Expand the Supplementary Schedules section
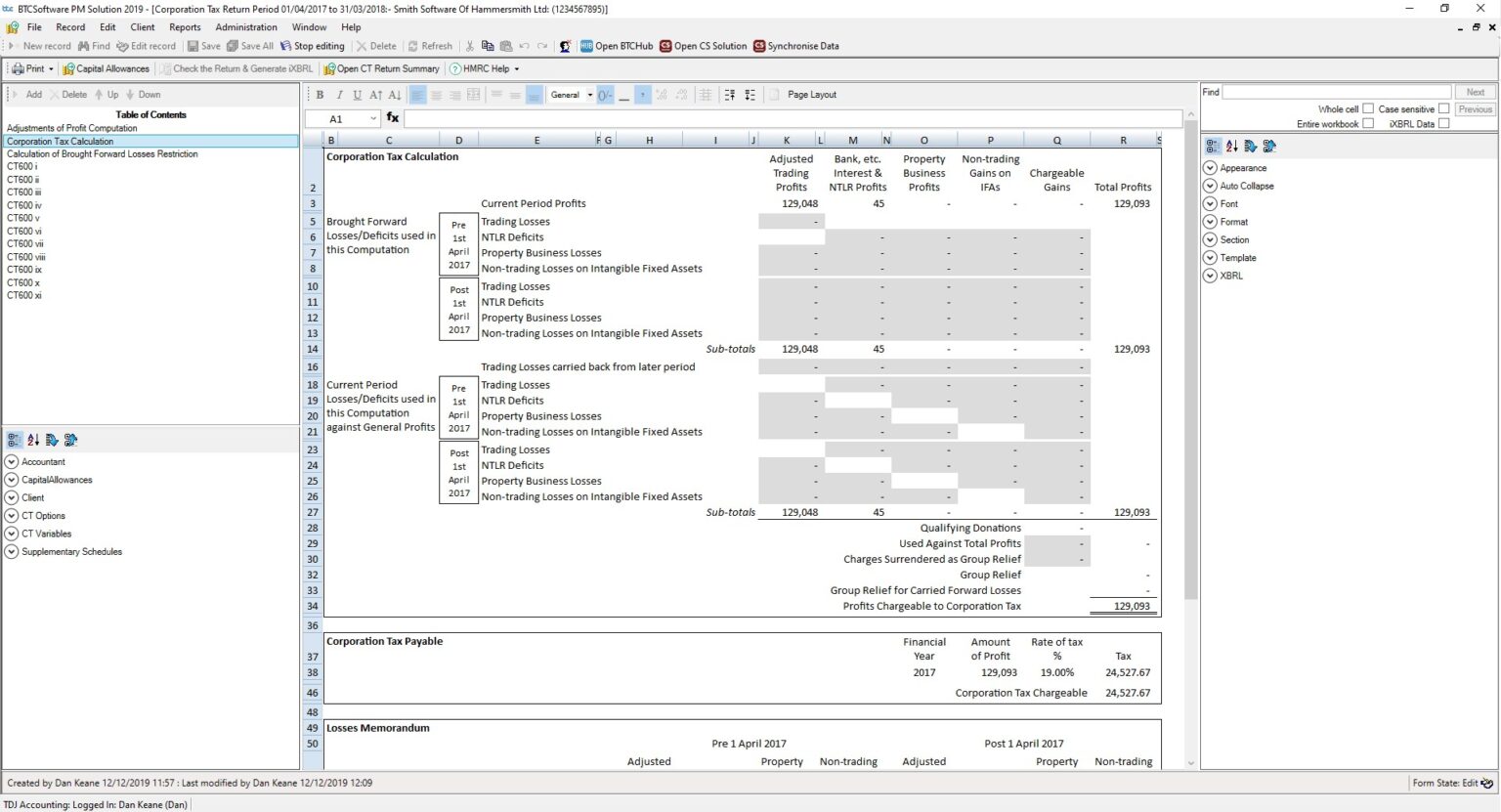 coord(12,551)
